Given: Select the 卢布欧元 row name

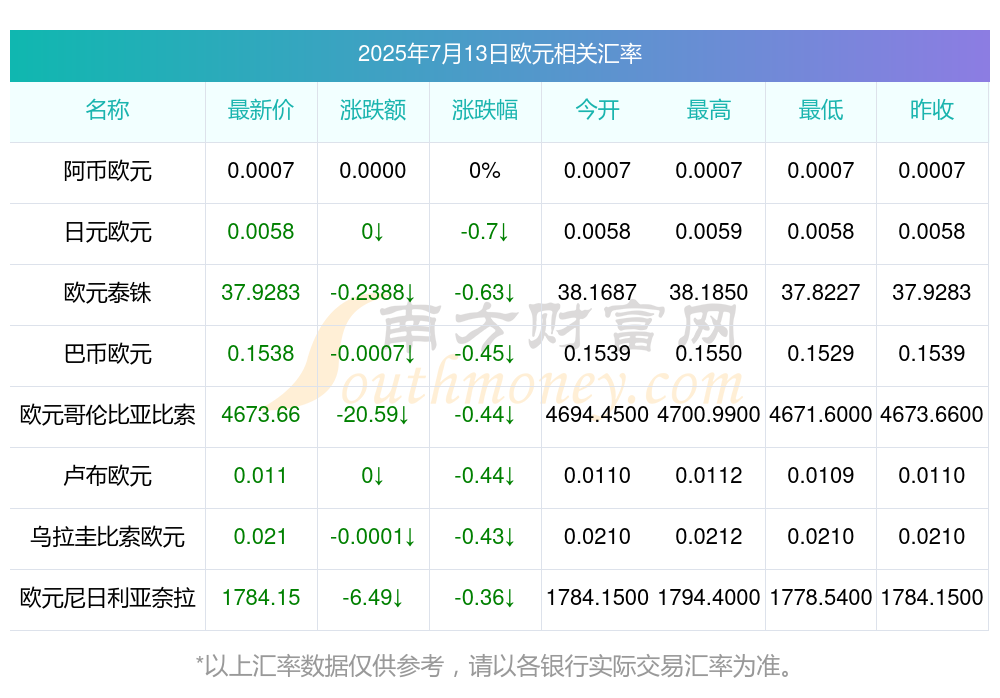Looking at the screenshot, I should 107,476.
